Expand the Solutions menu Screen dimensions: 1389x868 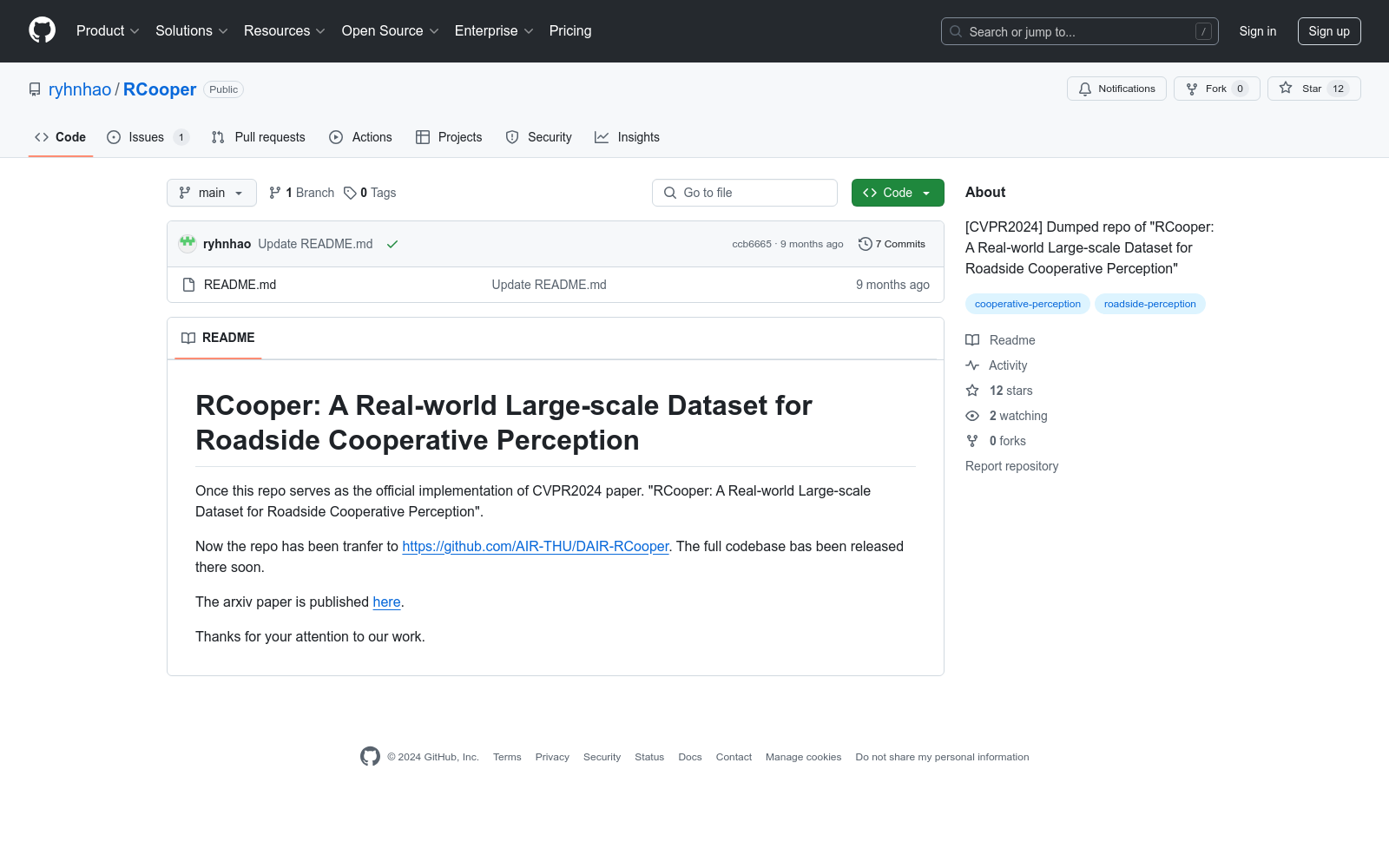pos(192,30)
